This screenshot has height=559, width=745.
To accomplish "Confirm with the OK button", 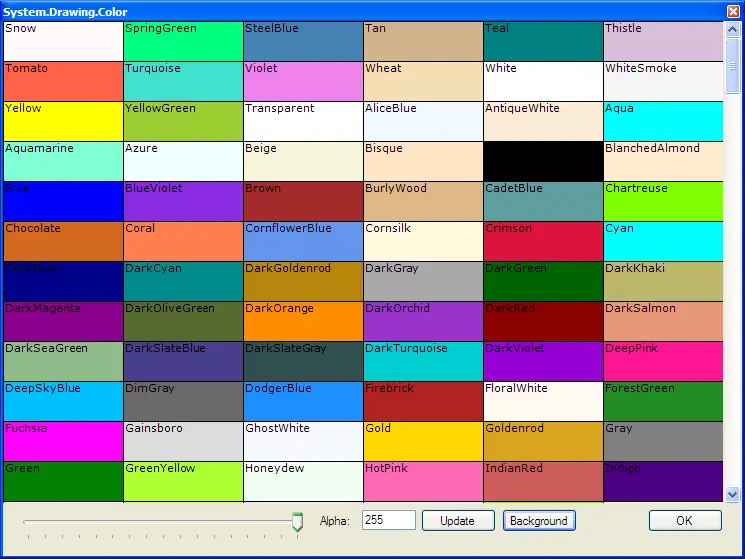I will click(x=685, y=521).
